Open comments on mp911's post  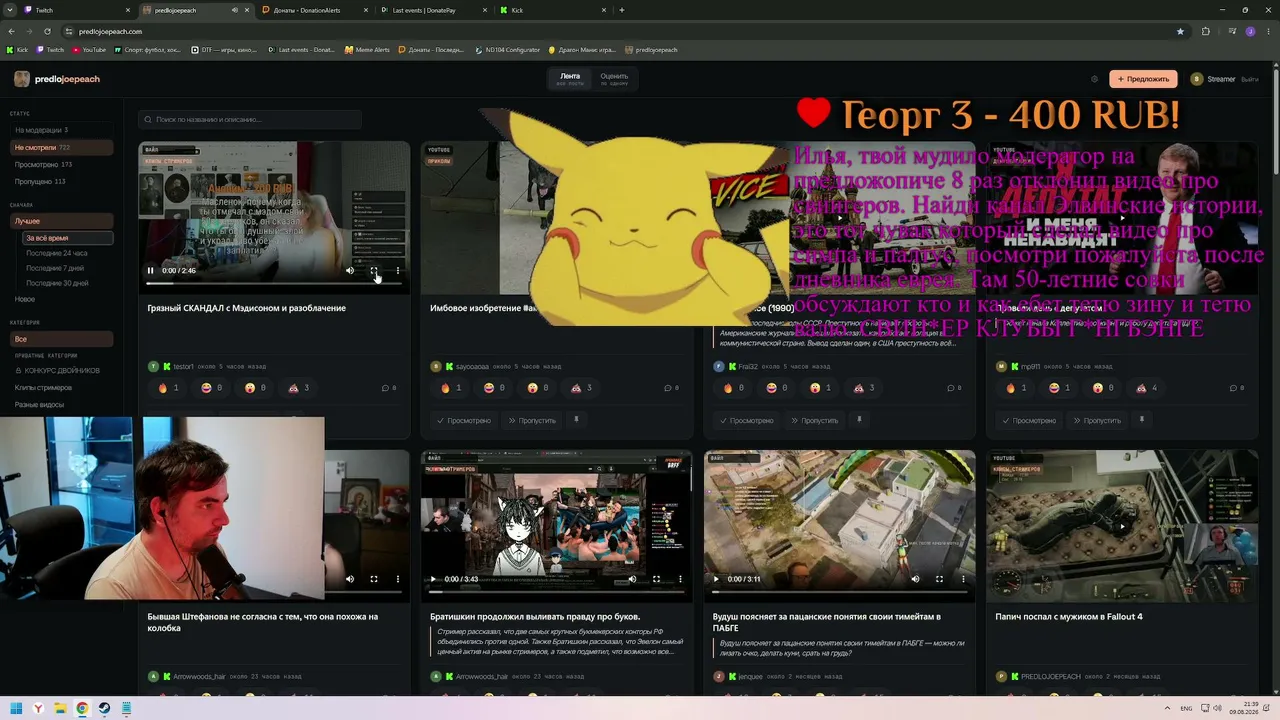click(x=1237, y=388)
